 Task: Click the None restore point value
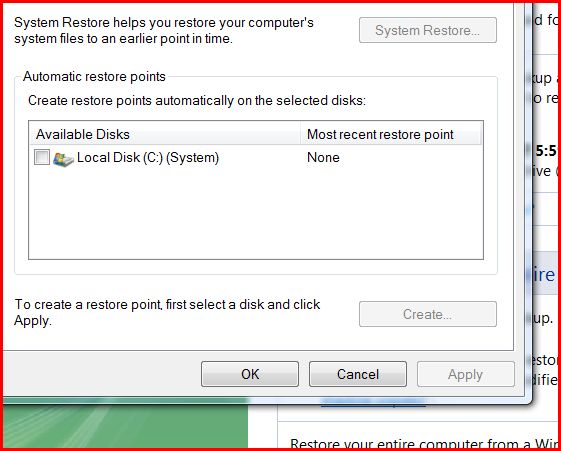point(323,158)
